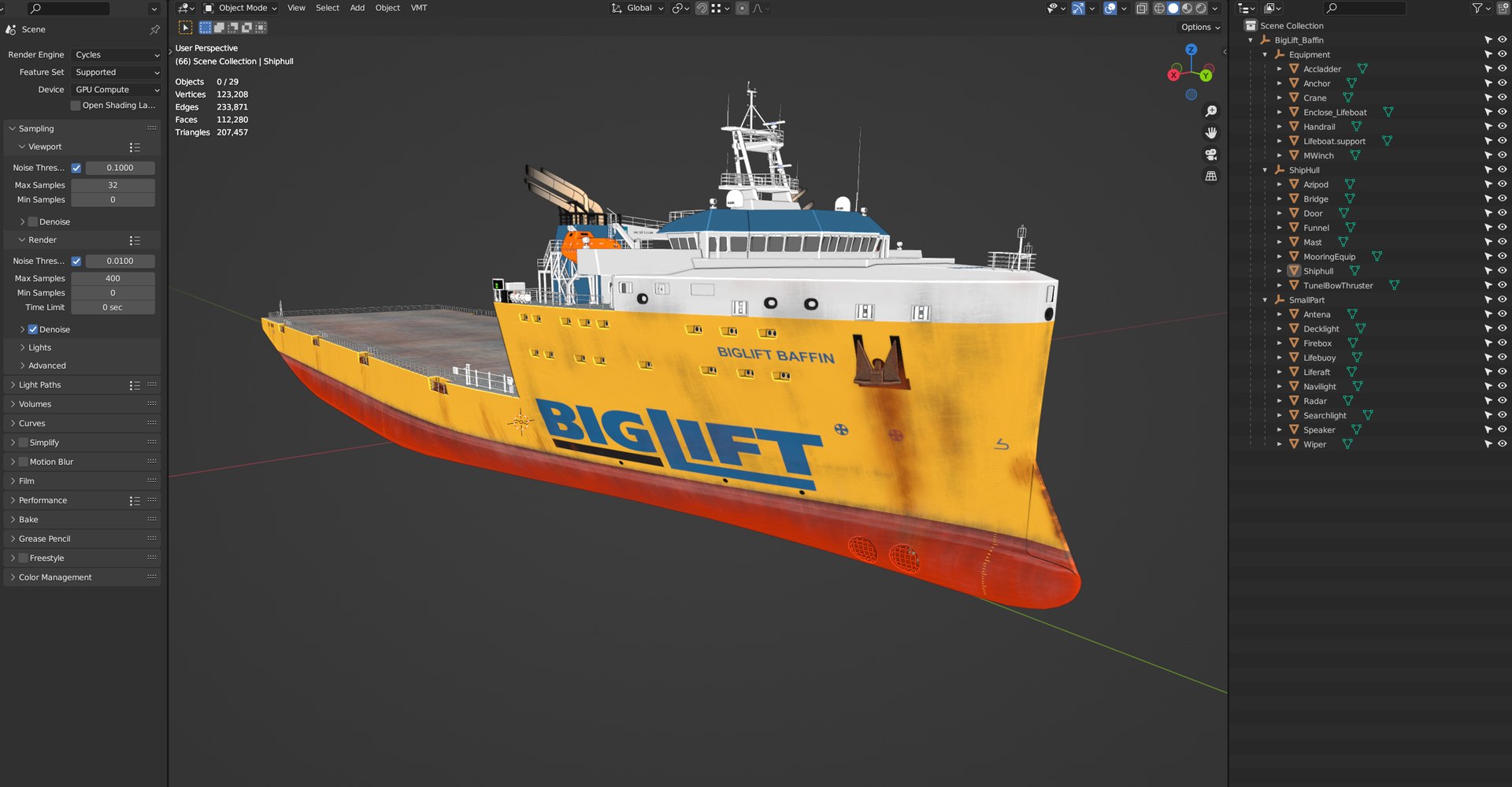Open the Select menu
This screenshot has height=787, width=1512.
click(x=328, y=8)
